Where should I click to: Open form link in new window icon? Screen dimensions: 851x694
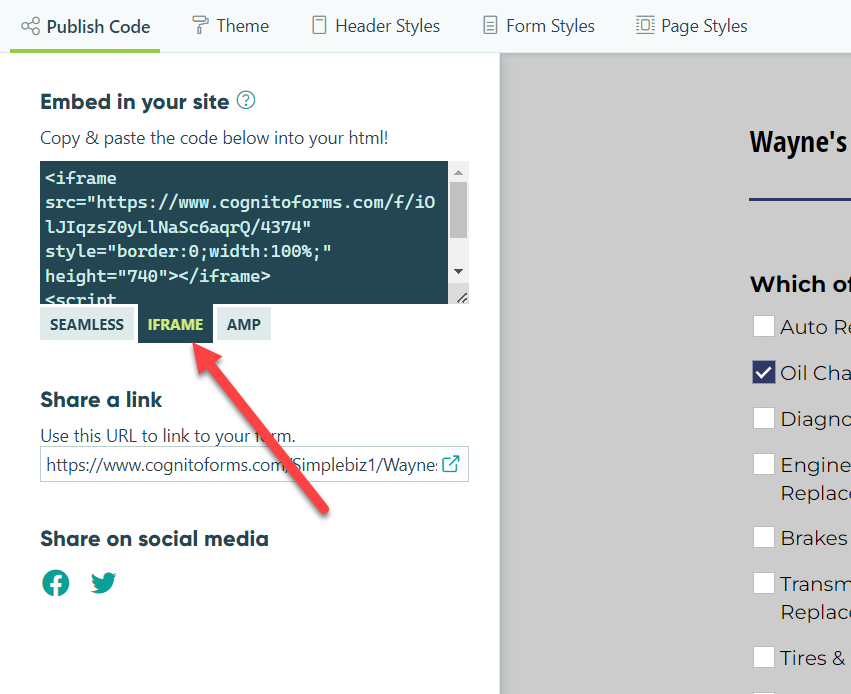point(451,464)
